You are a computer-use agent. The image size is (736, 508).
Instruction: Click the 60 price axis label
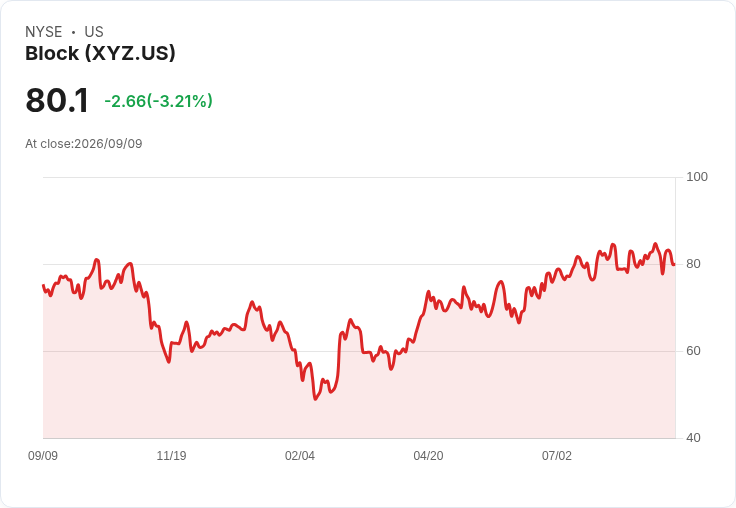click(x=693, y=351)
